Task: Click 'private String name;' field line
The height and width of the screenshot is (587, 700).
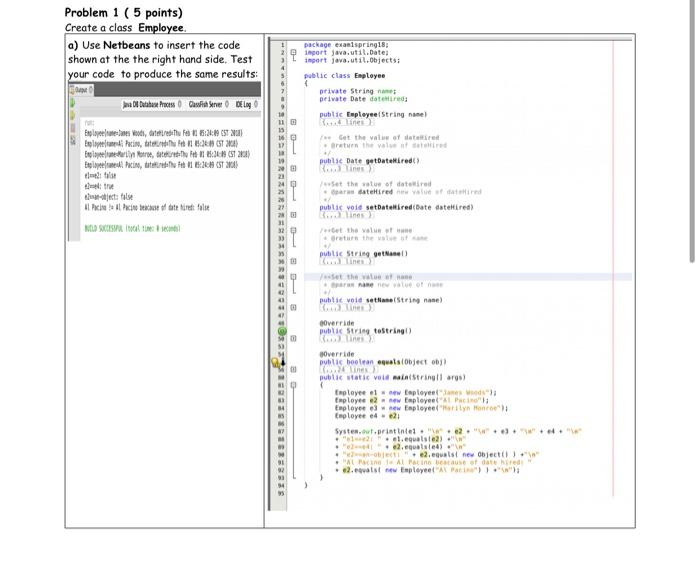Action: [x=358, y=91]
